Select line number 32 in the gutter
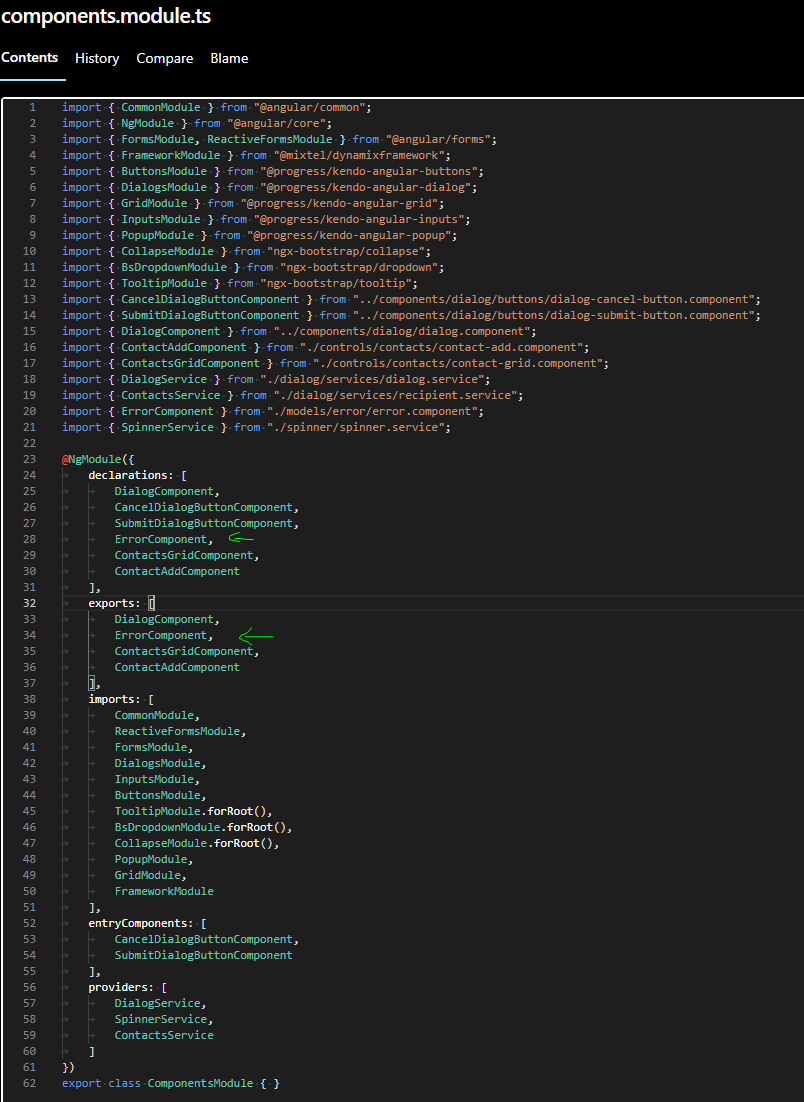Screen dimensions: 804x1102 pos(29,603)
